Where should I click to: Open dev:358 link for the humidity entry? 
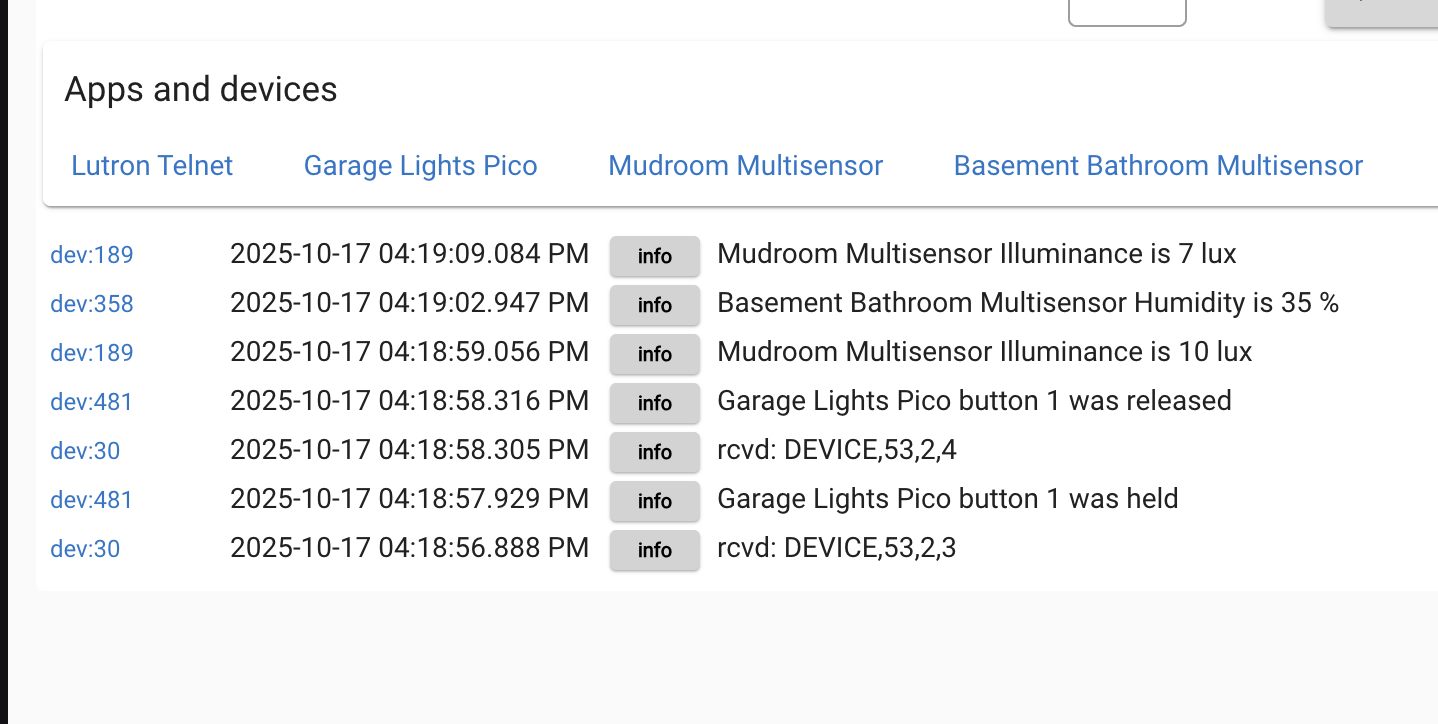pos(92,304)
